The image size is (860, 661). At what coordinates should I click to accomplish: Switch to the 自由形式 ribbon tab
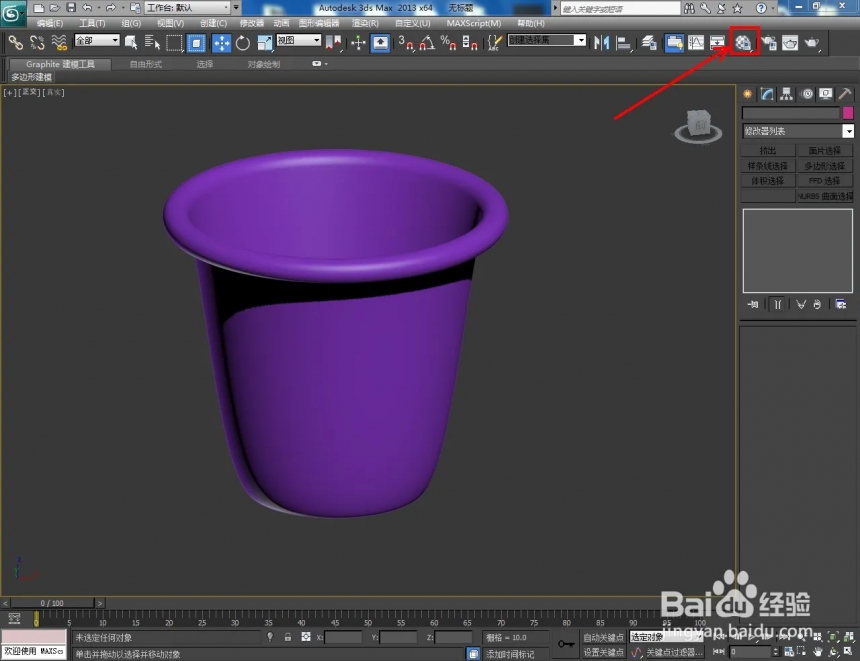[145, 64]
